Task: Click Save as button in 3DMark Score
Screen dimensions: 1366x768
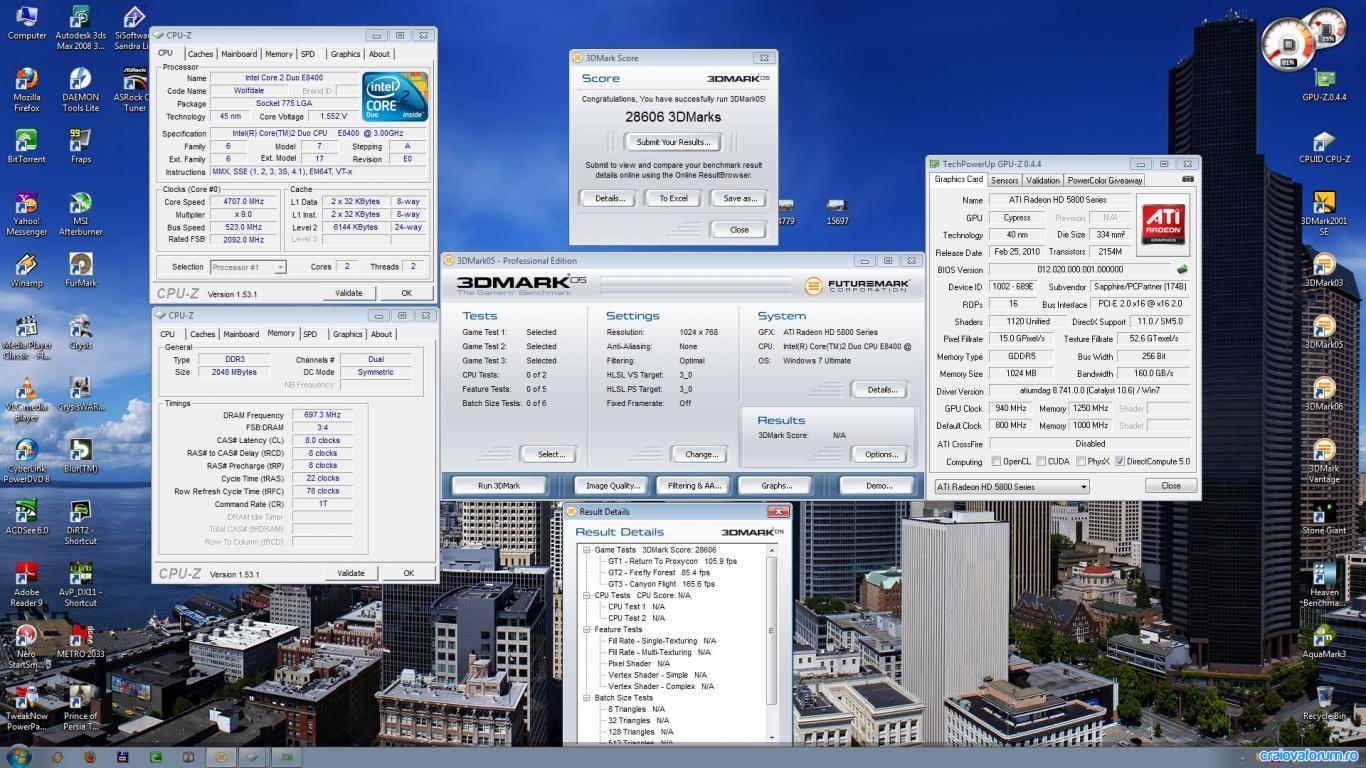Action: pyautogui.click(x=738, y=198)
